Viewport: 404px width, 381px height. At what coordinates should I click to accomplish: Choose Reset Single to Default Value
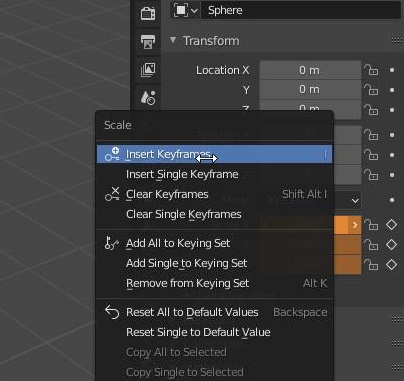[x=214, y=332]
